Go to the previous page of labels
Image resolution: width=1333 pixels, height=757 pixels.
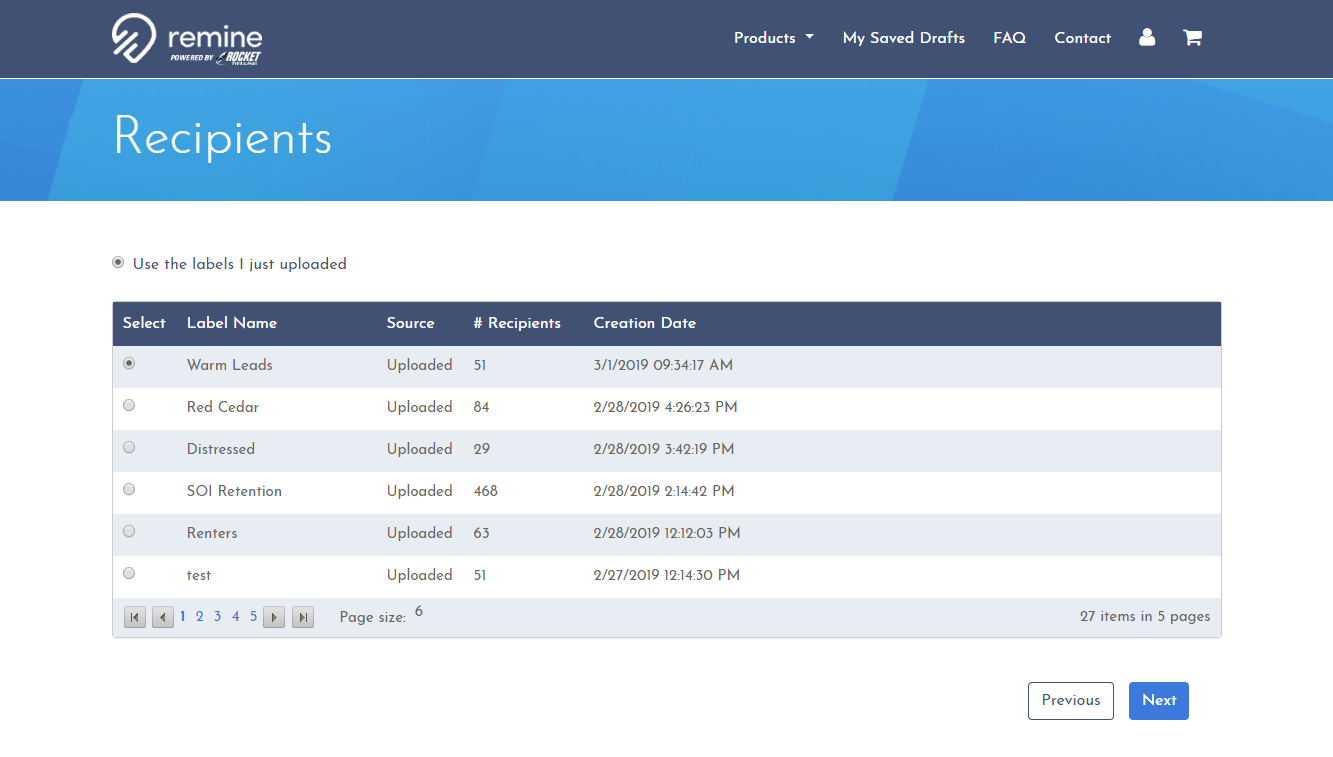coord(162,617)
